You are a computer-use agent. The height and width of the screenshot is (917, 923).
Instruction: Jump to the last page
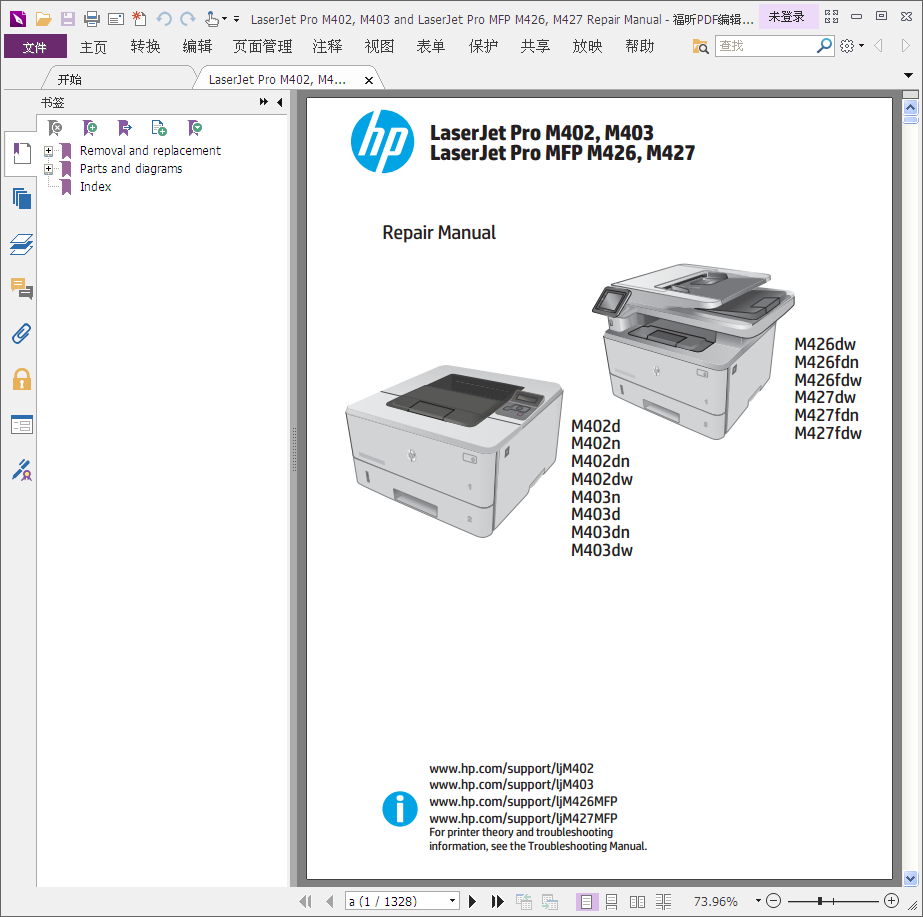[x=497, y=901]
